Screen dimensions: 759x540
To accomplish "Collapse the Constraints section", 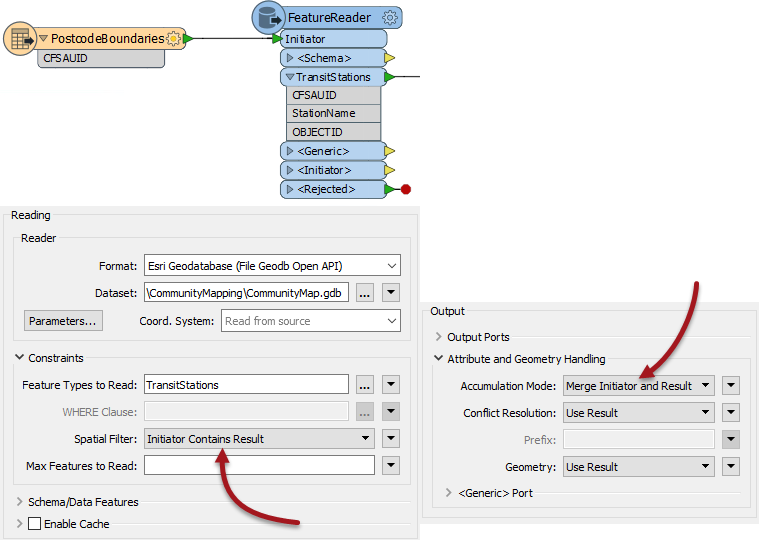I will point(19,357).
